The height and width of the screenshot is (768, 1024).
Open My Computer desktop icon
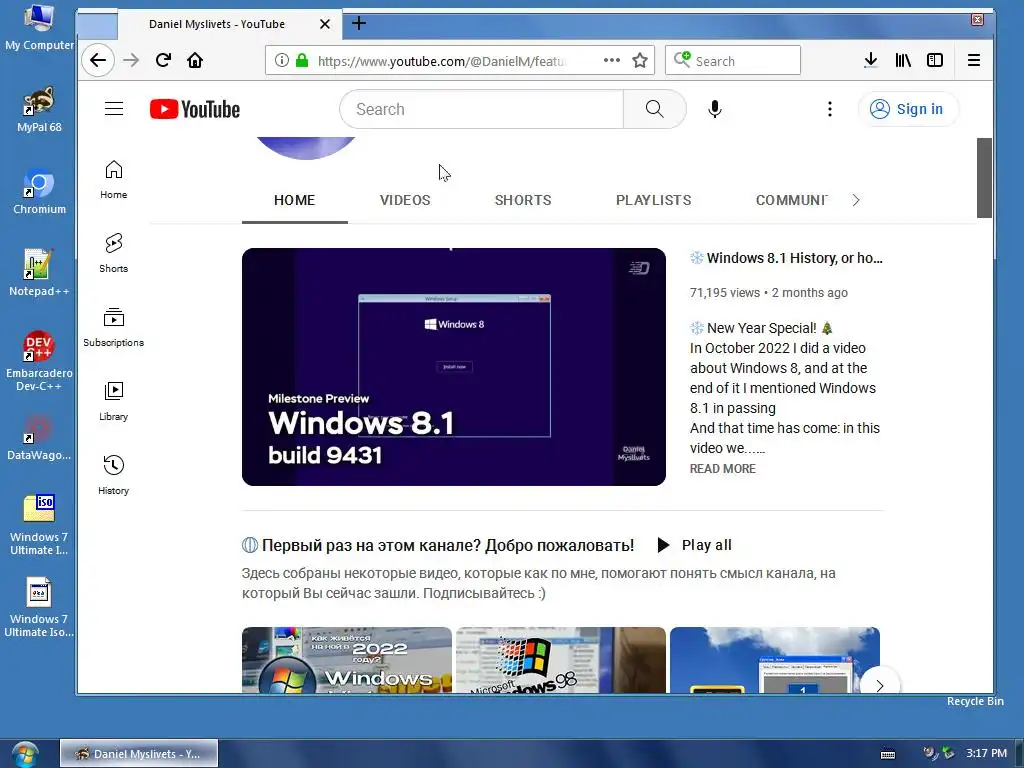pyautogui.click(x=39, y=27)
